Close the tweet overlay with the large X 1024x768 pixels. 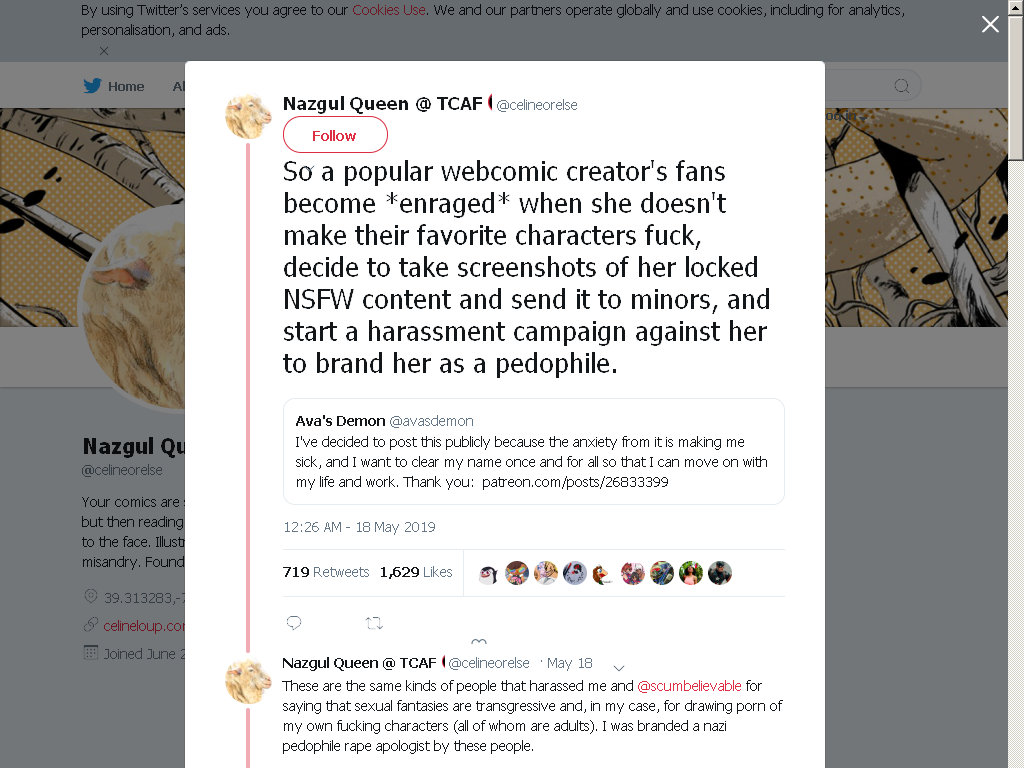pos(990,24)
